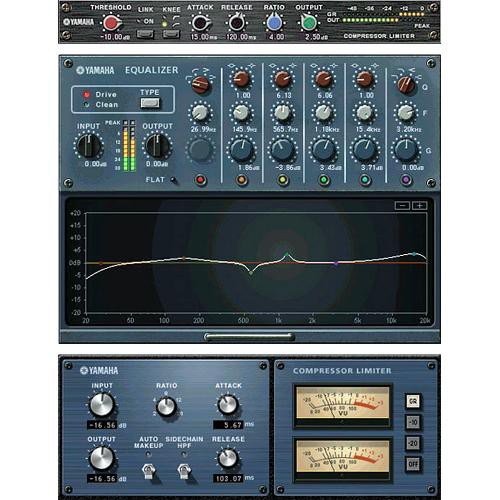Click the frequency knob set to 3.20 kHz
Image resolution: width=500 pixels, height=500 pixels.
coord(406,113)
